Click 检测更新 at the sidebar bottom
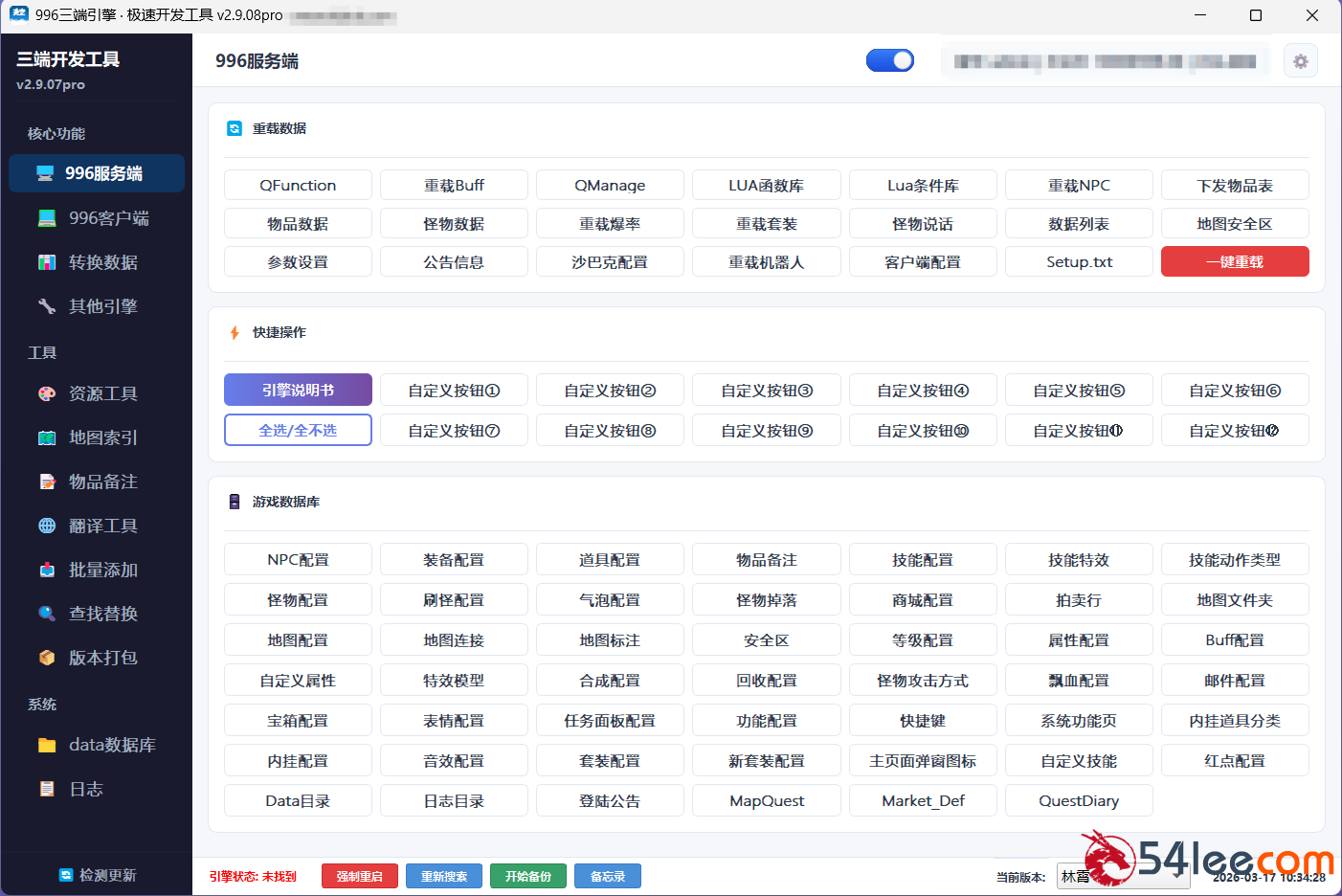This screenshot has width=1342, height=896. tap(98, 875)
